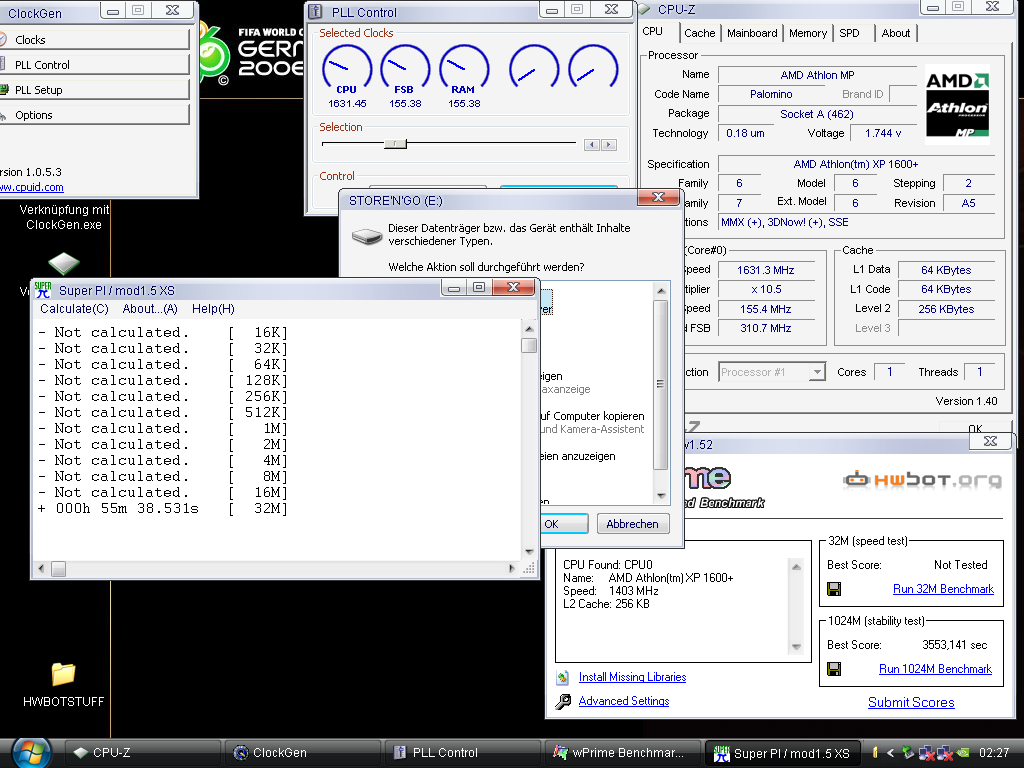This screenshot has width=1024, height=768.
Task: Click the right step arrow beside Selection slider
Action: pyautogui.click(x=609, y=144)
